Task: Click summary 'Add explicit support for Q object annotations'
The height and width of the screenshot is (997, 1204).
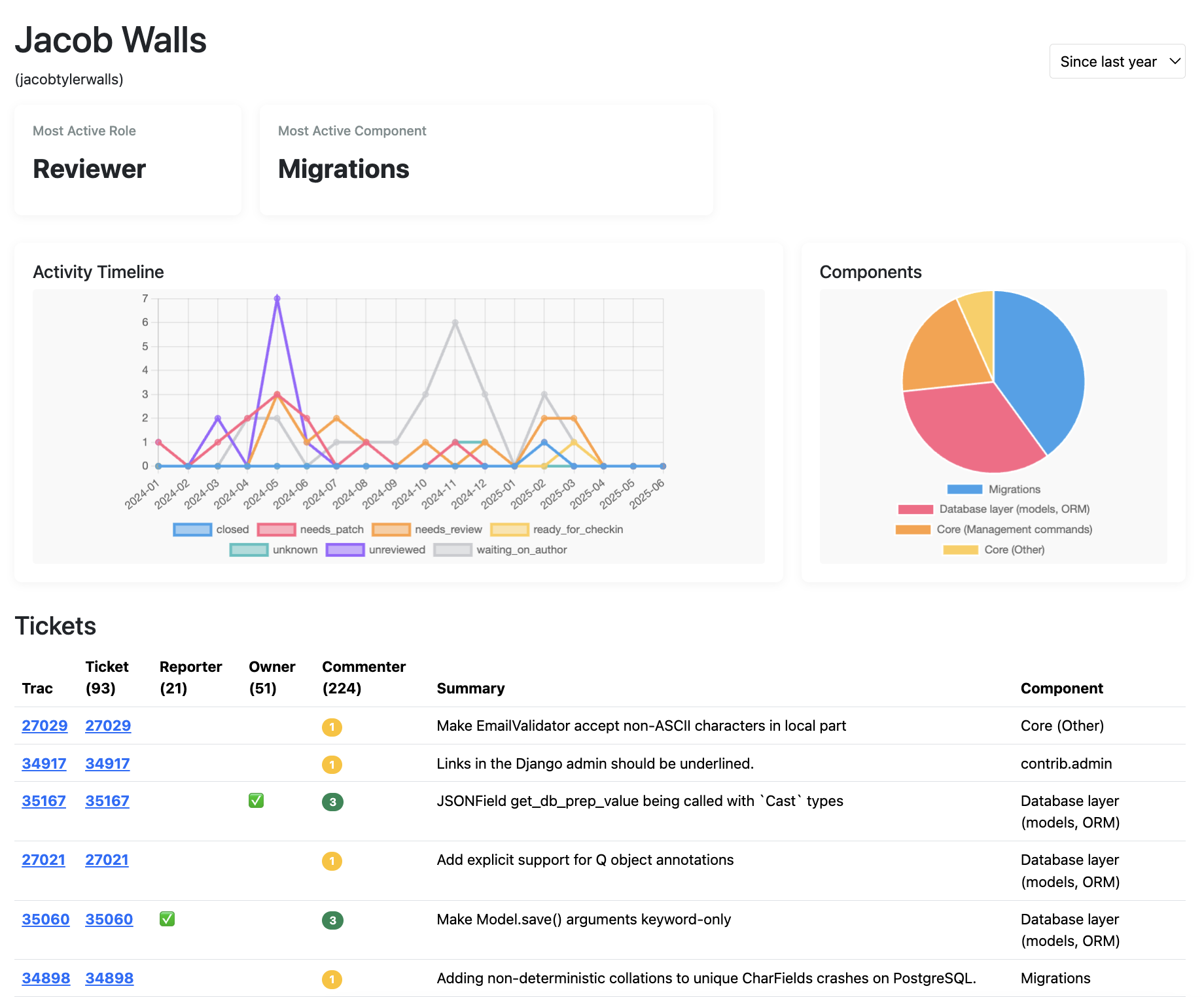Action: tap(585, 860)
